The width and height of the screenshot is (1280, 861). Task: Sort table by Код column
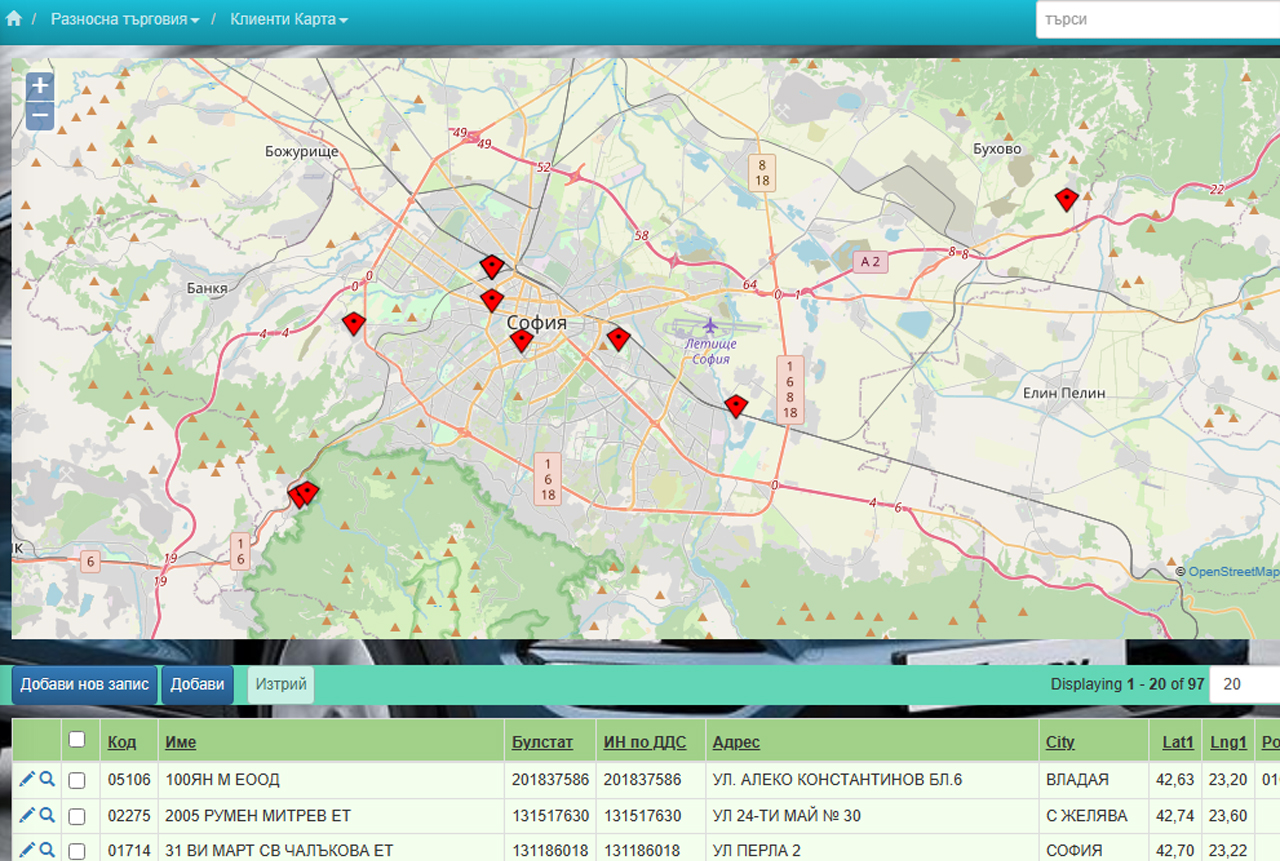click(x=122, y=742)
